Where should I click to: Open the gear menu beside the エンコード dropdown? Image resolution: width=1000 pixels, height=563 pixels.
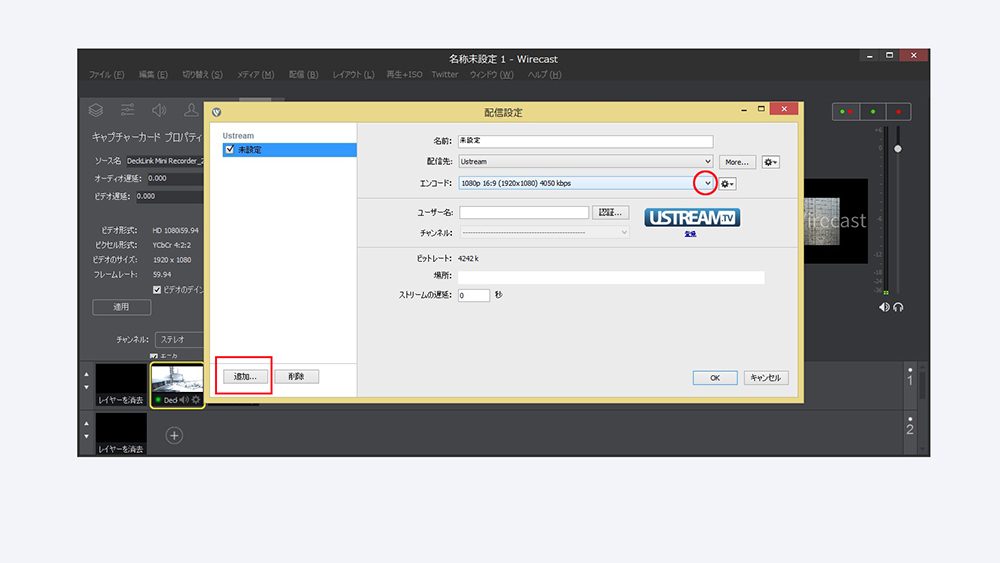tap(728, 184)
